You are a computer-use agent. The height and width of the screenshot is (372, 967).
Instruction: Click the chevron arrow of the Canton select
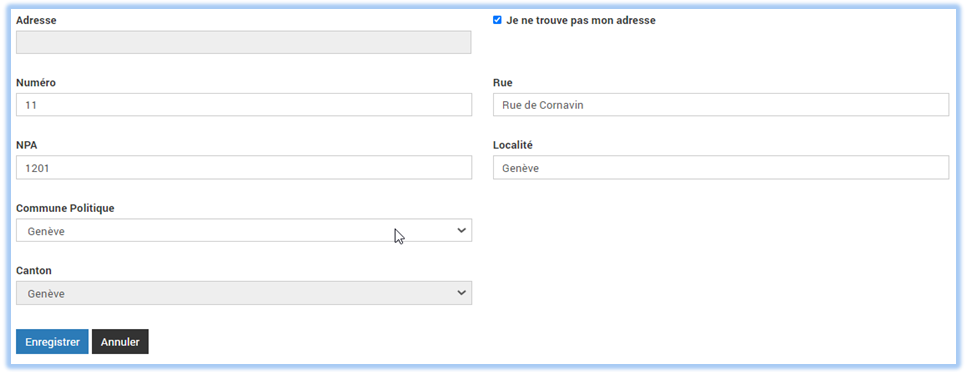point(461,293)
